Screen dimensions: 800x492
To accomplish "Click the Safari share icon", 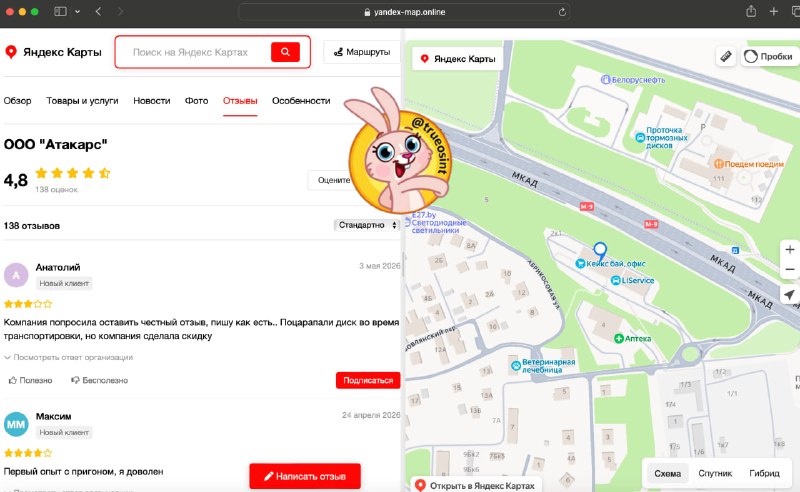I will point(751,11).
